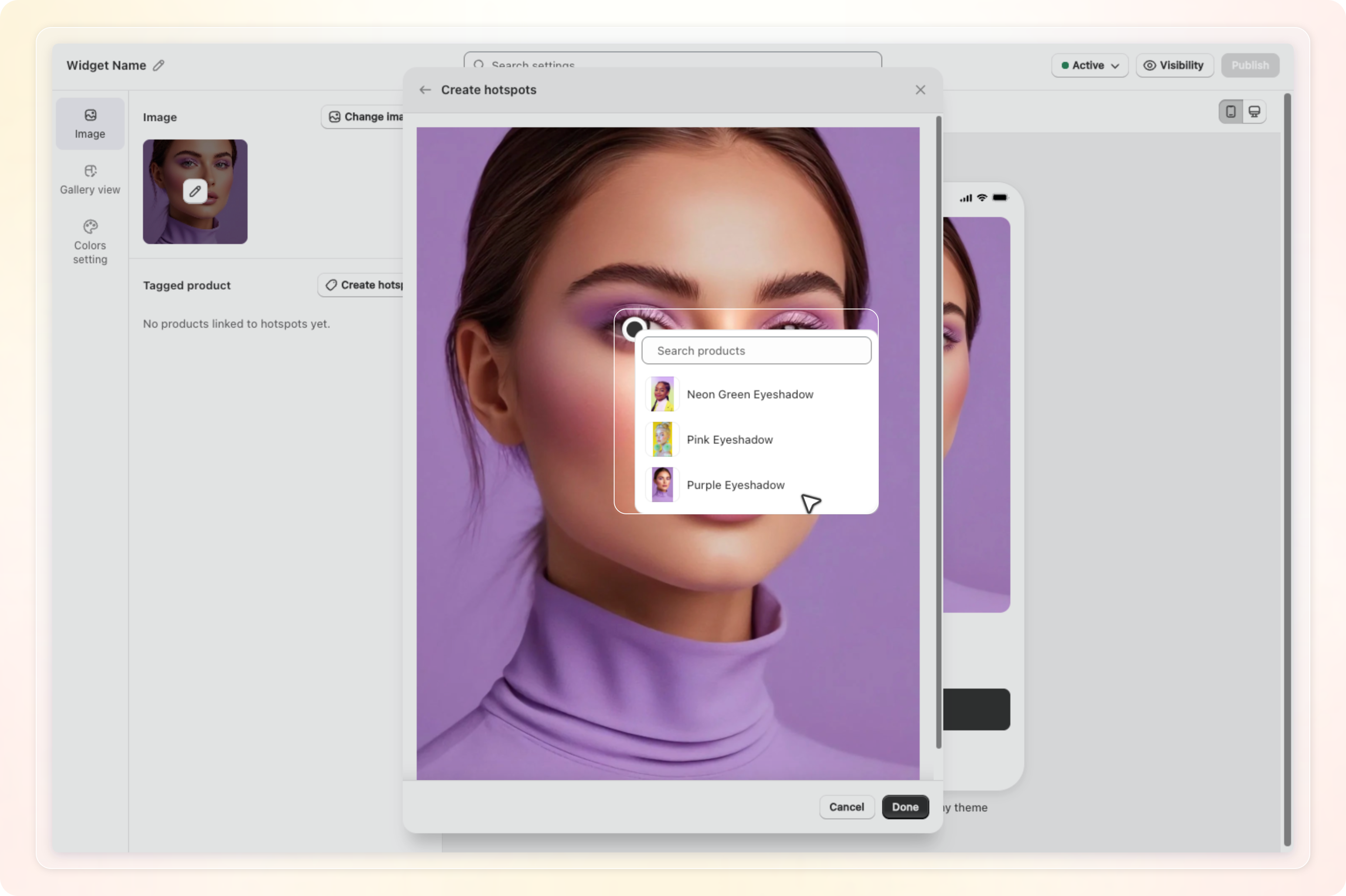Image resolution: width=1346 pixels, height=896 pixels.
Task: Click the Change image button
Action: [x=362, y=116]
